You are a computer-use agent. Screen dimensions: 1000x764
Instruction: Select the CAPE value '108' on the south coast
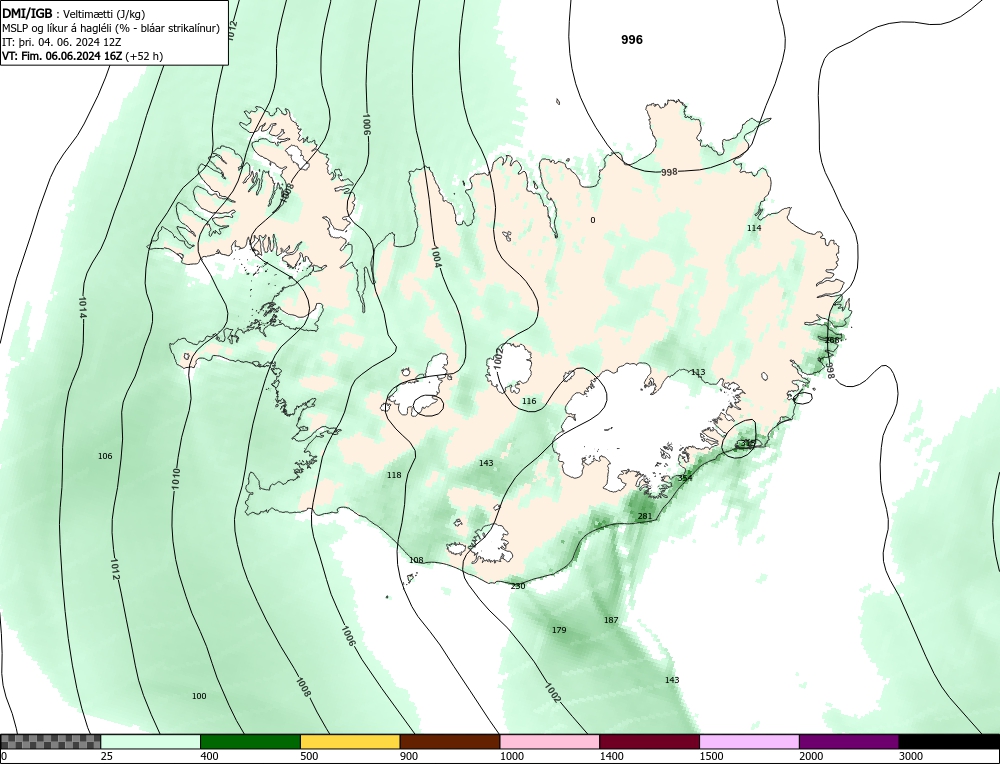click(x=416, y=560)
